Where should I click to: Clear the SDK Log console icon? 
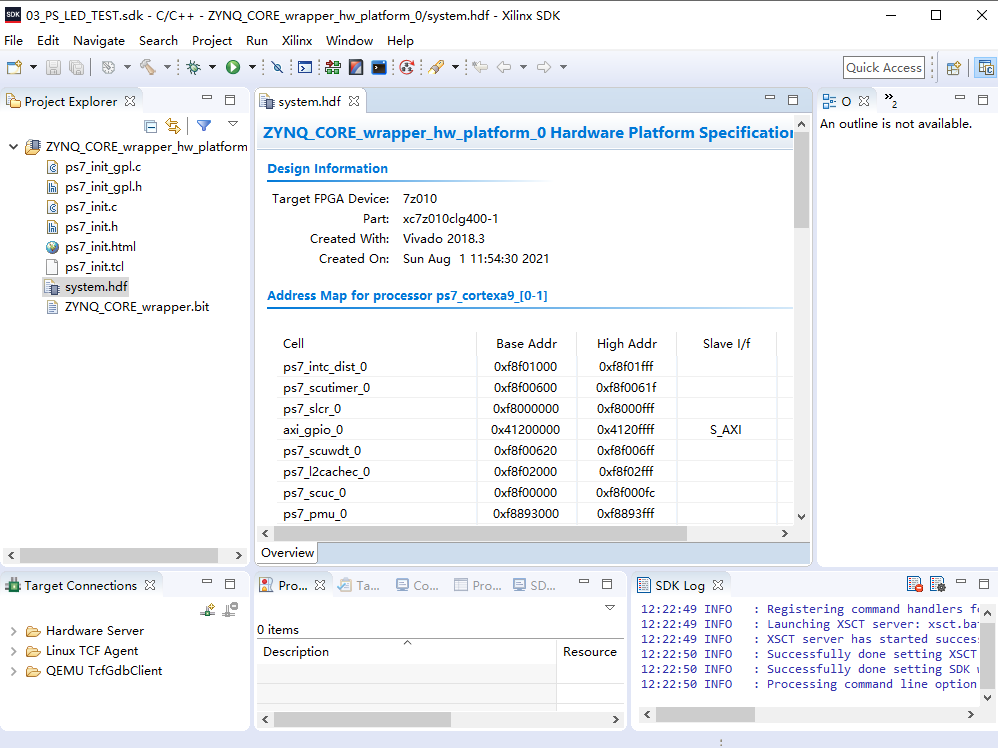(x=915, y=584)
